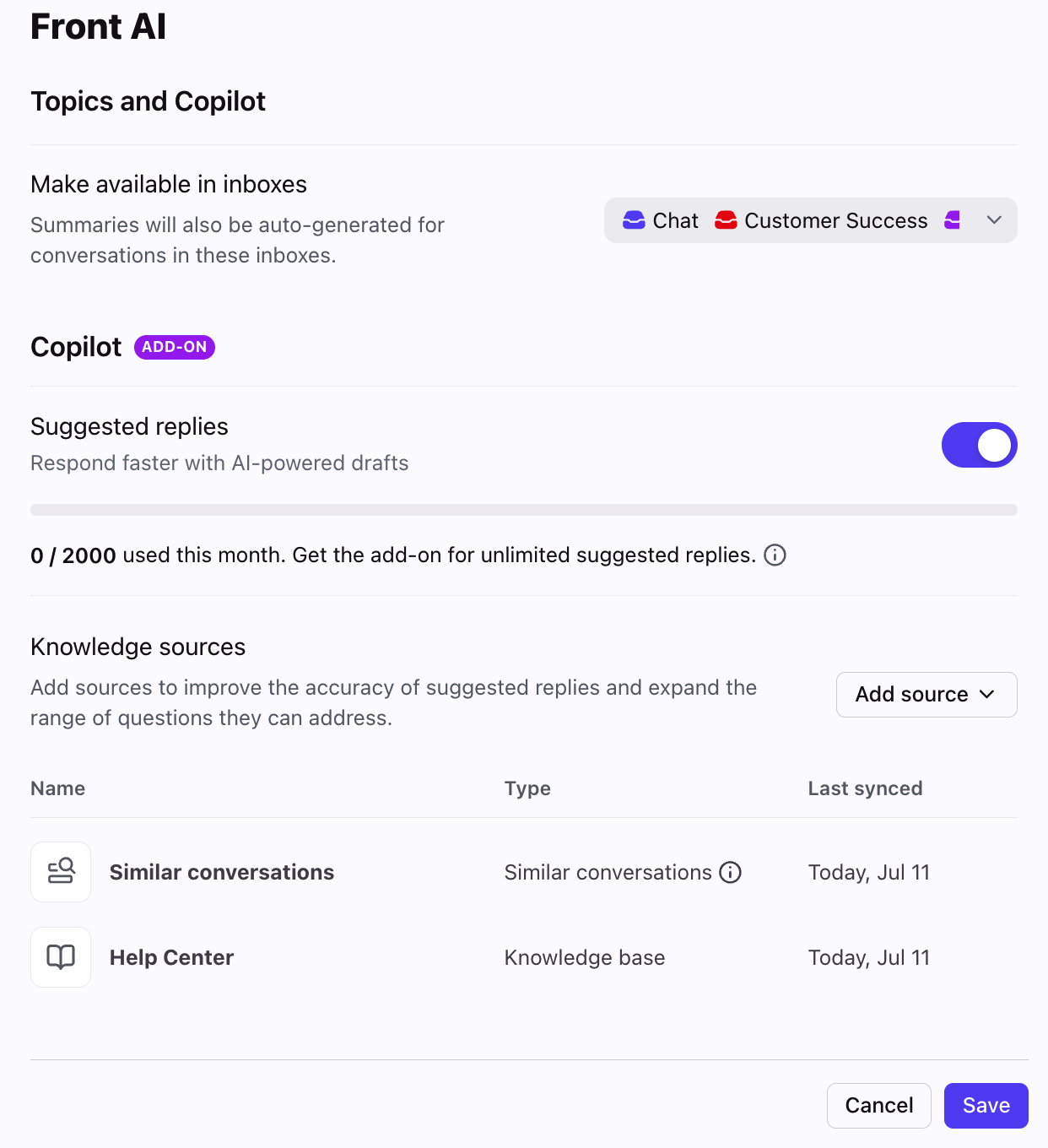Open the inbox selector on Customer Success
This screenshot has height=1148, width=1048.
(836, 220)
